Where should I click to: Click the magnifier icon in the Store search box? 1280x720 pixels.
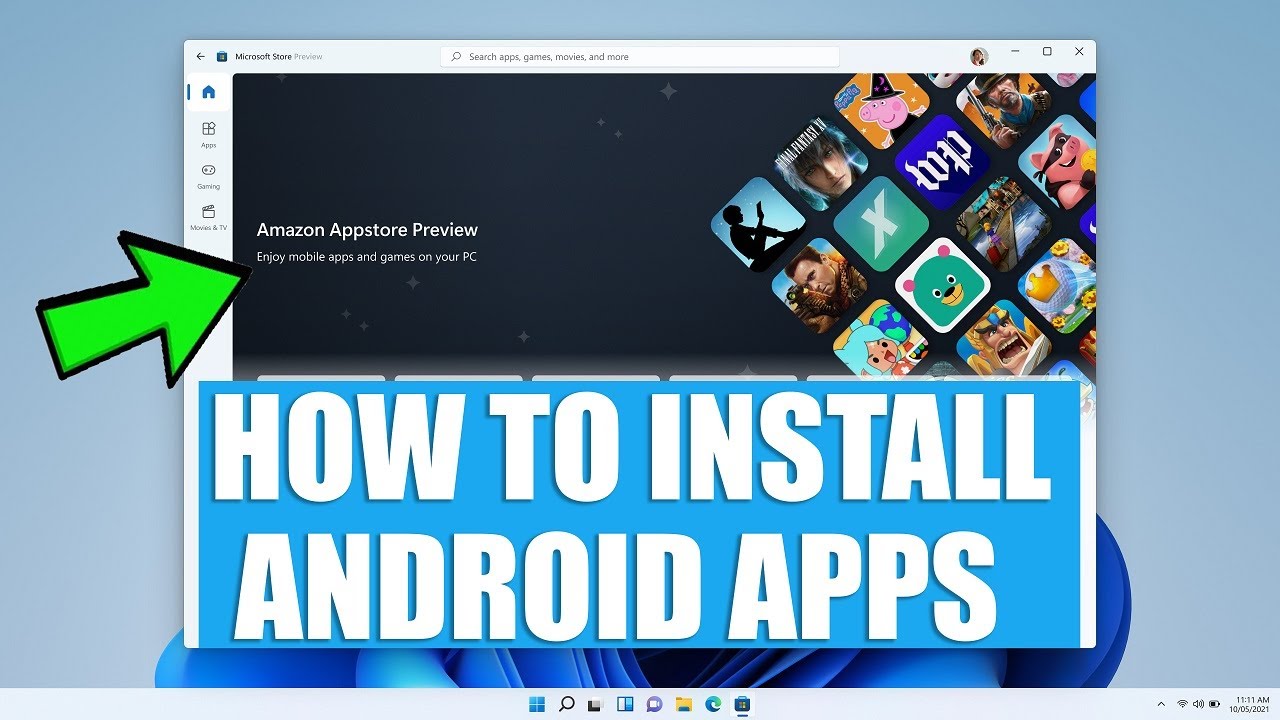click(x=457, y=57)
